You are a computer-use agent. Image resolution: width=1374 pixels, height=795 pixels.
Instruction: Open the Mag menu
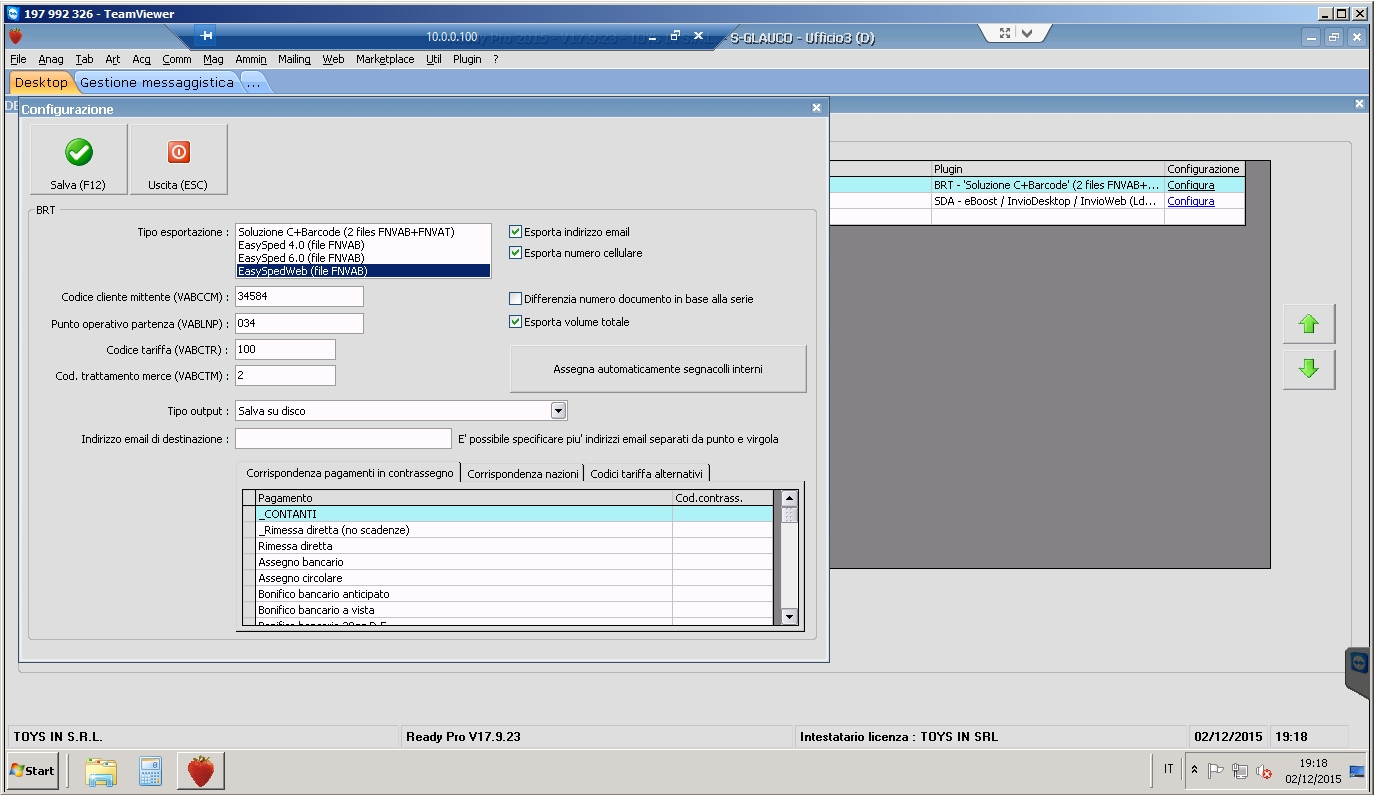click(213, 59)
